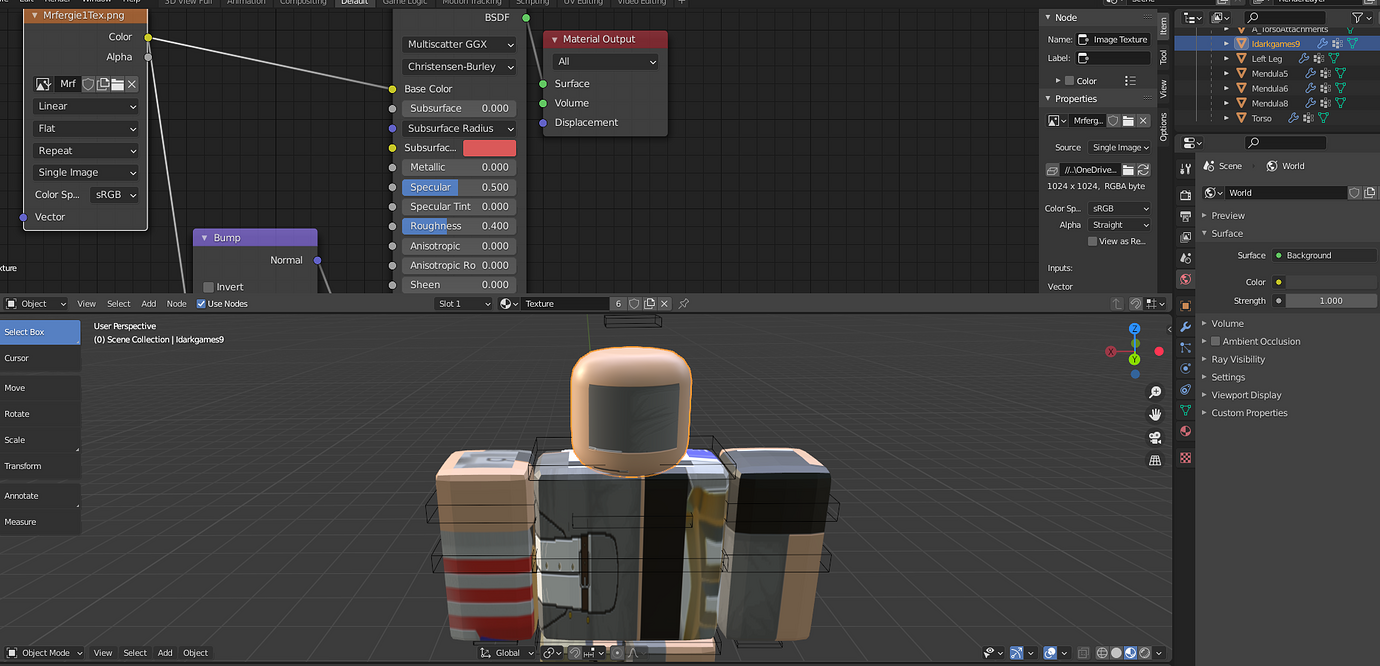Image resolution: width=1380 pixels, height=666 pixels.
Task: Open the Render properties tab icon
Action: 1185,195
